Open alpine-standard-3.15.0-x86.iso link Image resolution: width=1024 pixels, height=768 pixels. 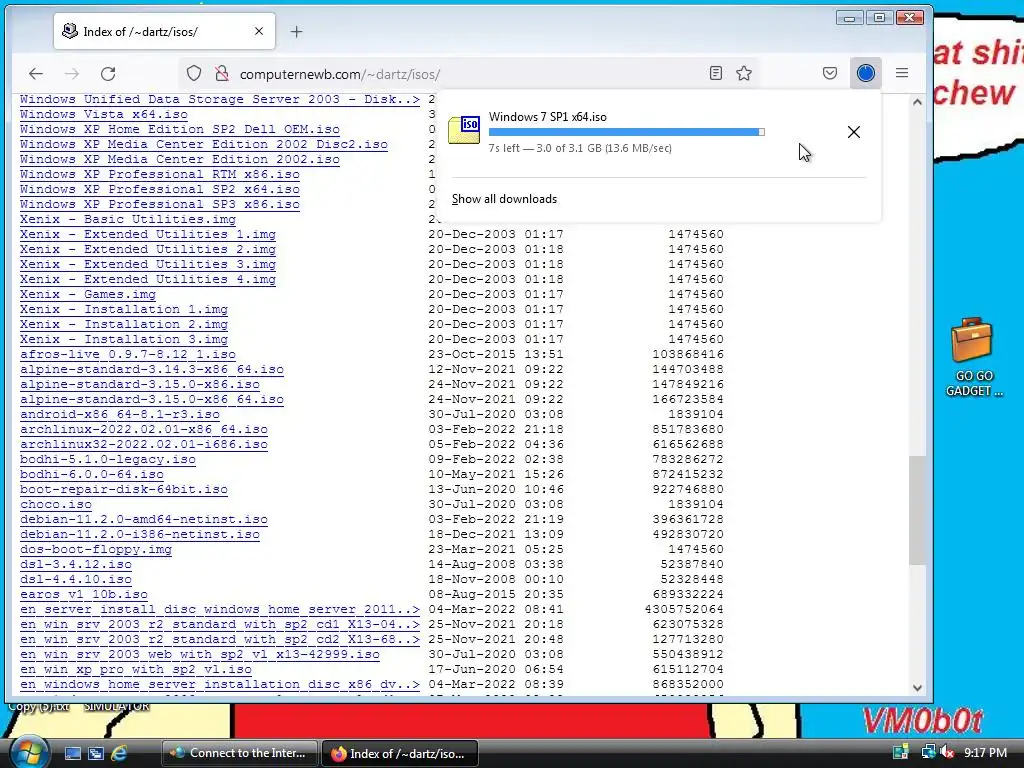click(x=140, y=385)
